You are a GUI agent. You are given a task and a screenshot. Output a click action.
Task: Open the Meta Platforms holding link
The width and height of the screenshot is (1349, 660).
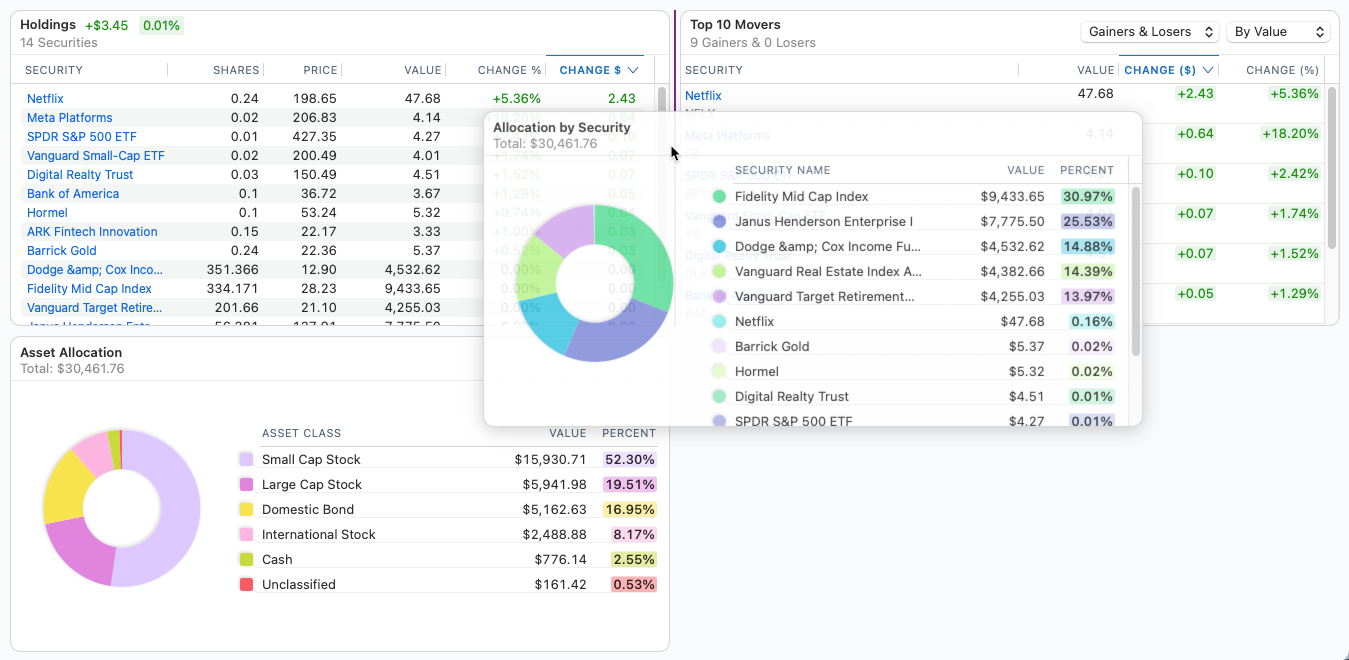point(69,118)
